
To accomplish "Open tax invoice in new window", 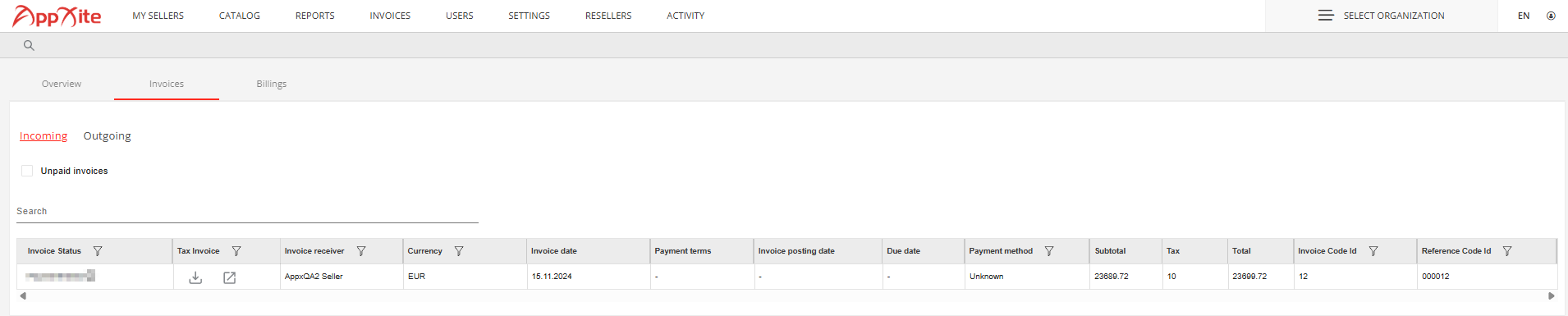I will pos(230,277).
